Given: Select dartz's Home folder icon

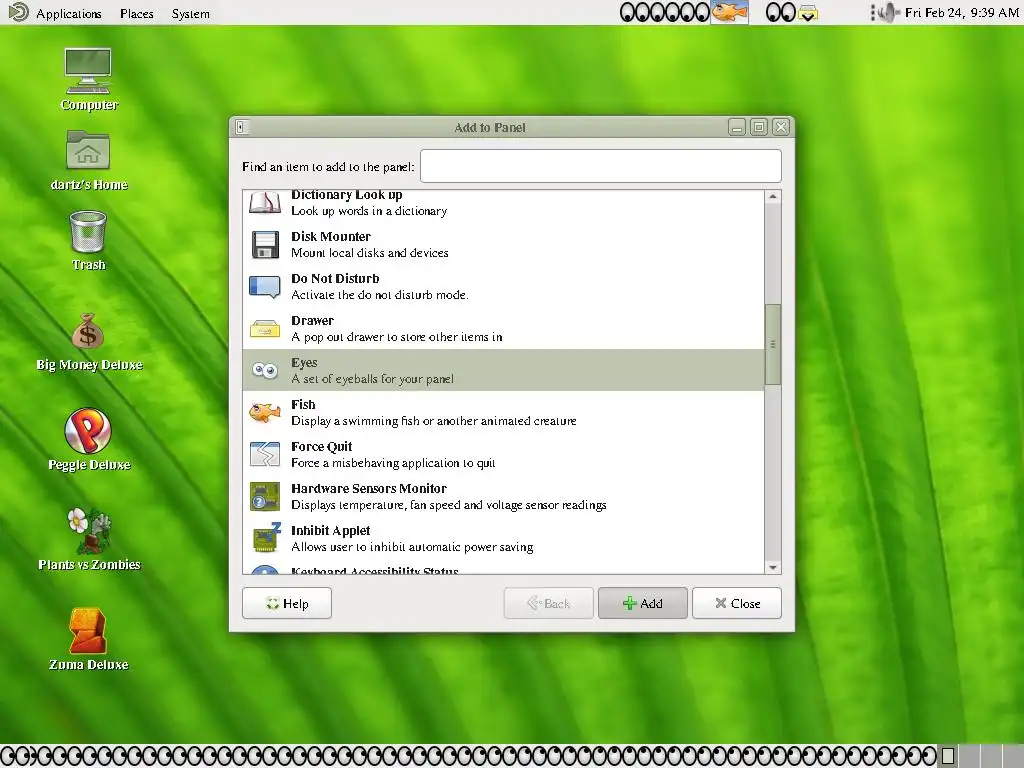Looking at the screenshot, I should 88,150.
